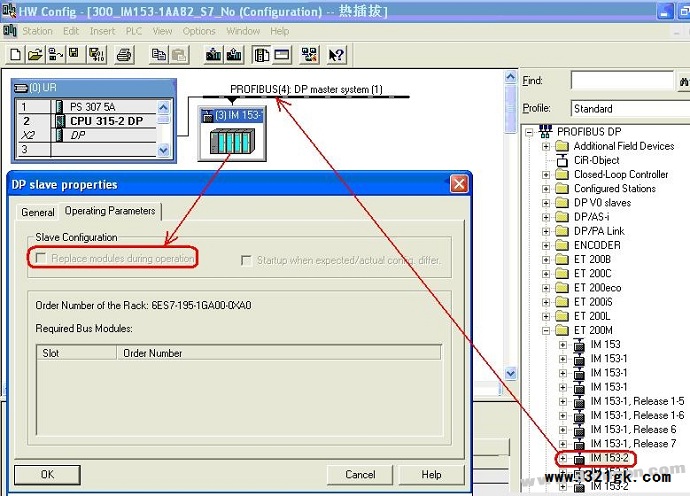Expand the ENCODER folder
Viewport: 690px width, 496px height.
point(546,246)
